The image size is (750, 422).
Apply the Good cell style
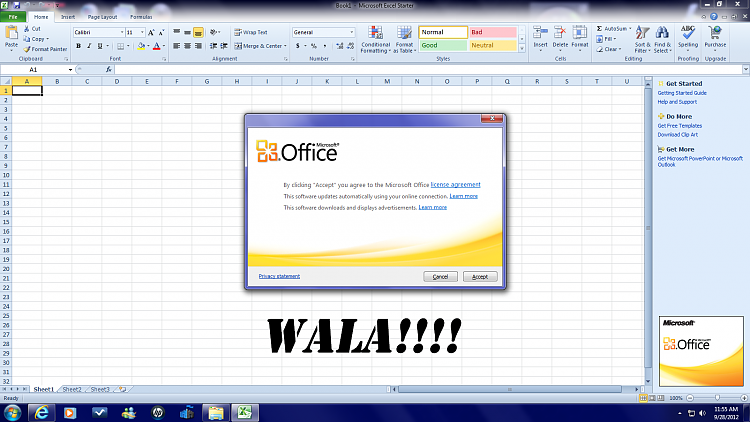tap(443, 45)
